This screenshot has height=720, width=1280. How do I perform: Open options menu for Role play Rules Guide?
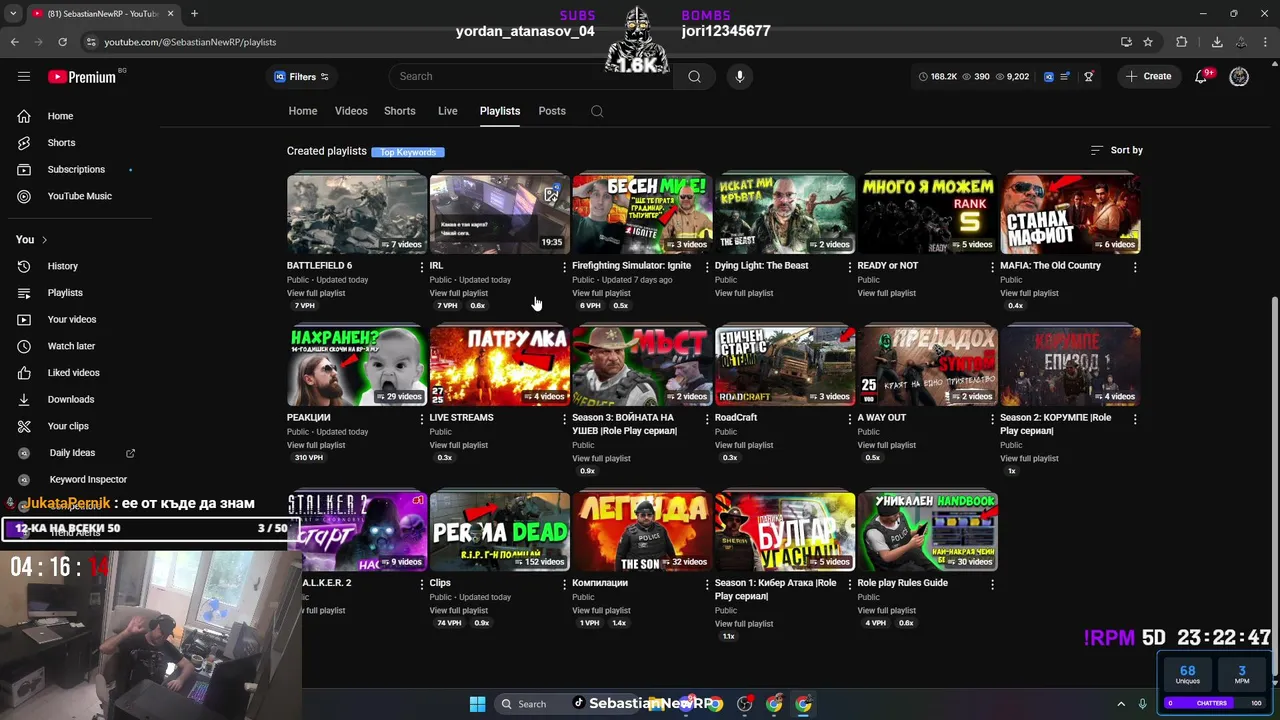click(992, 584)
